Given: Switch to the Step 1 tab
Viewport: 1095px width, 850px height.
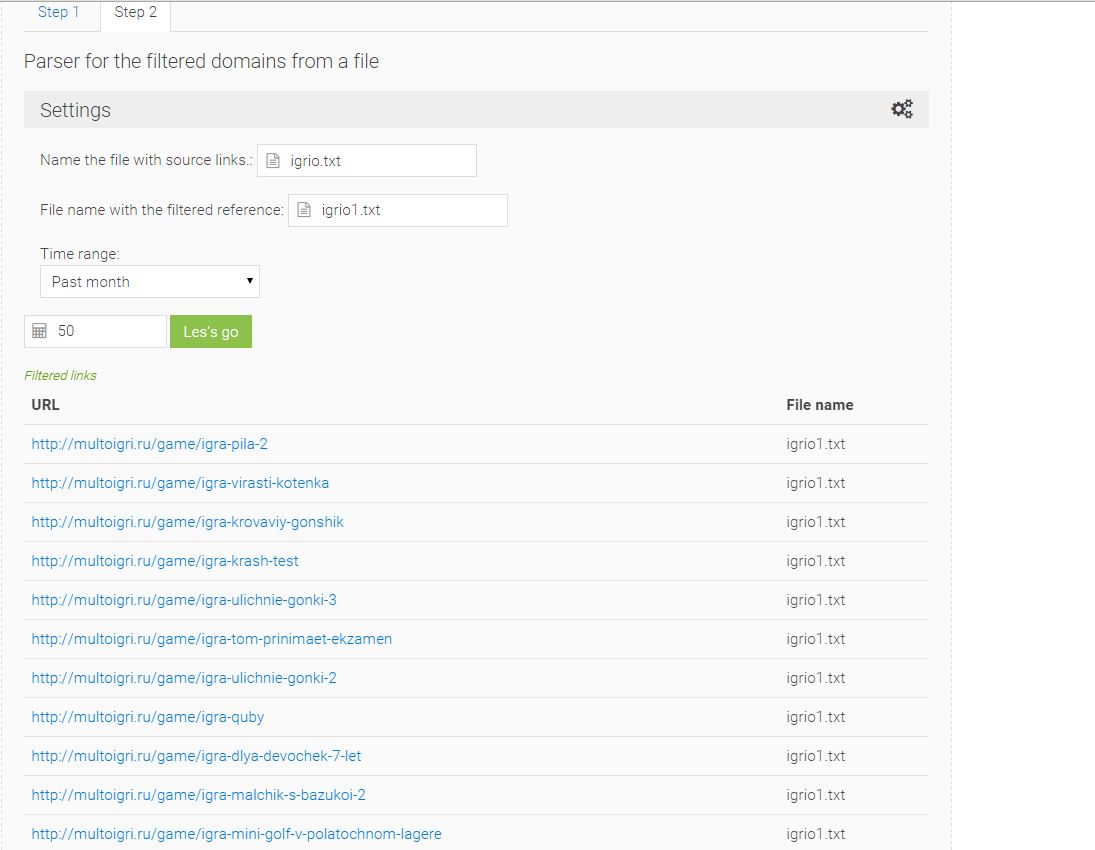Looking at the screenshot, I should point(59,13).
